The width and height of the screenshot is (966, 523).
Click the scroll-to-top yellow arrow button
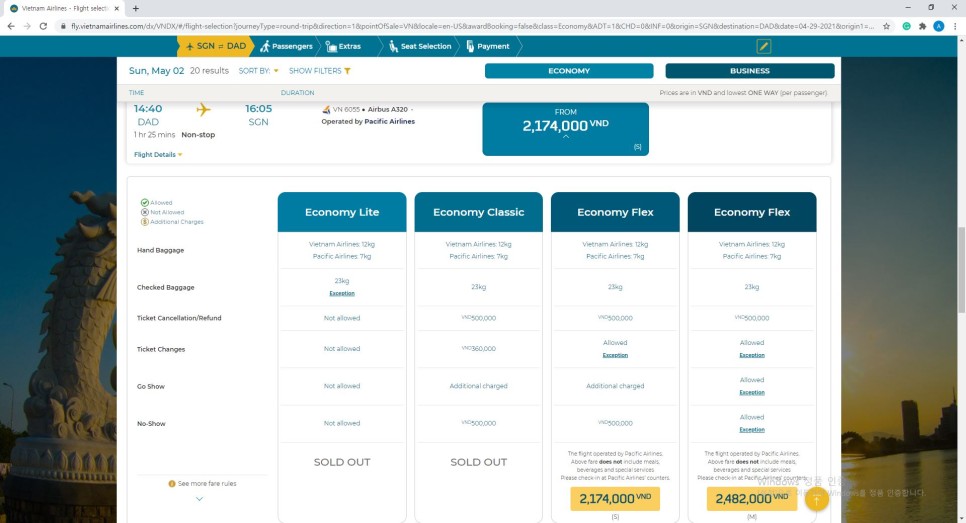tap(816, 500)
